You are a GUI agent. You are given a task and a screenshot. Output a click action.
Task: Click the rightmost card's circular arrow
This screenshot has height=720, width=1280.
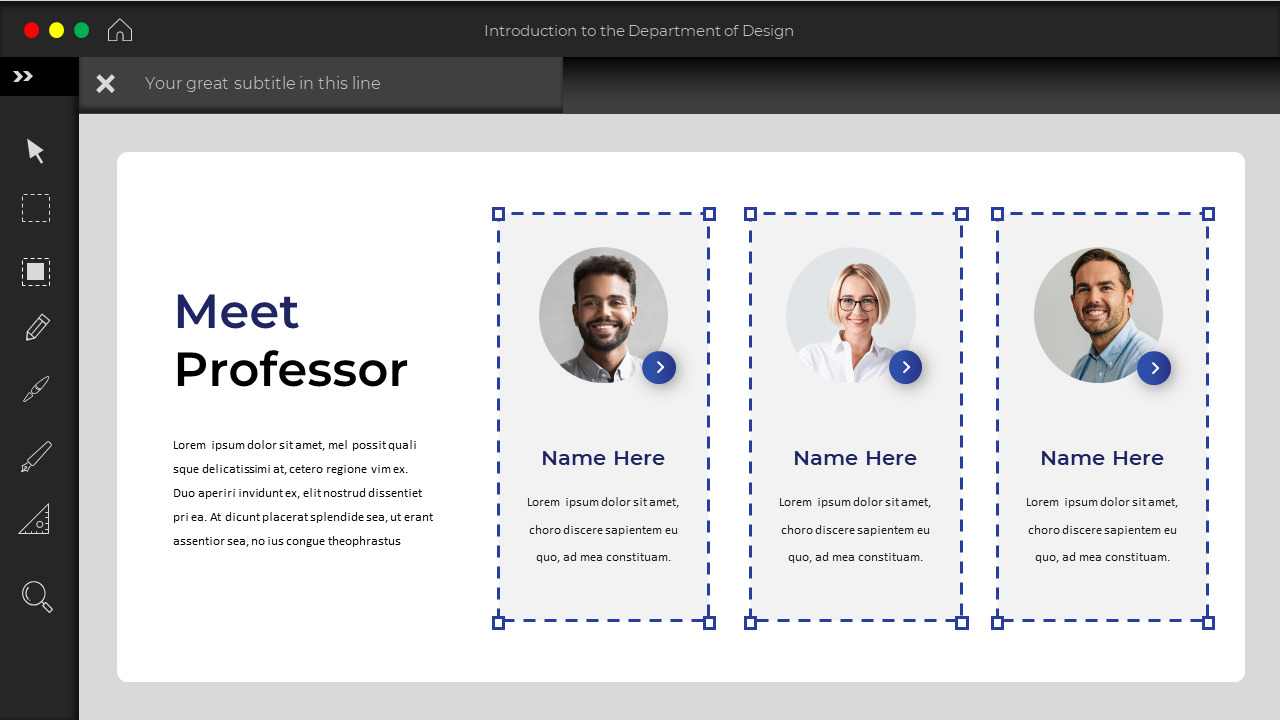(1153, 368)
